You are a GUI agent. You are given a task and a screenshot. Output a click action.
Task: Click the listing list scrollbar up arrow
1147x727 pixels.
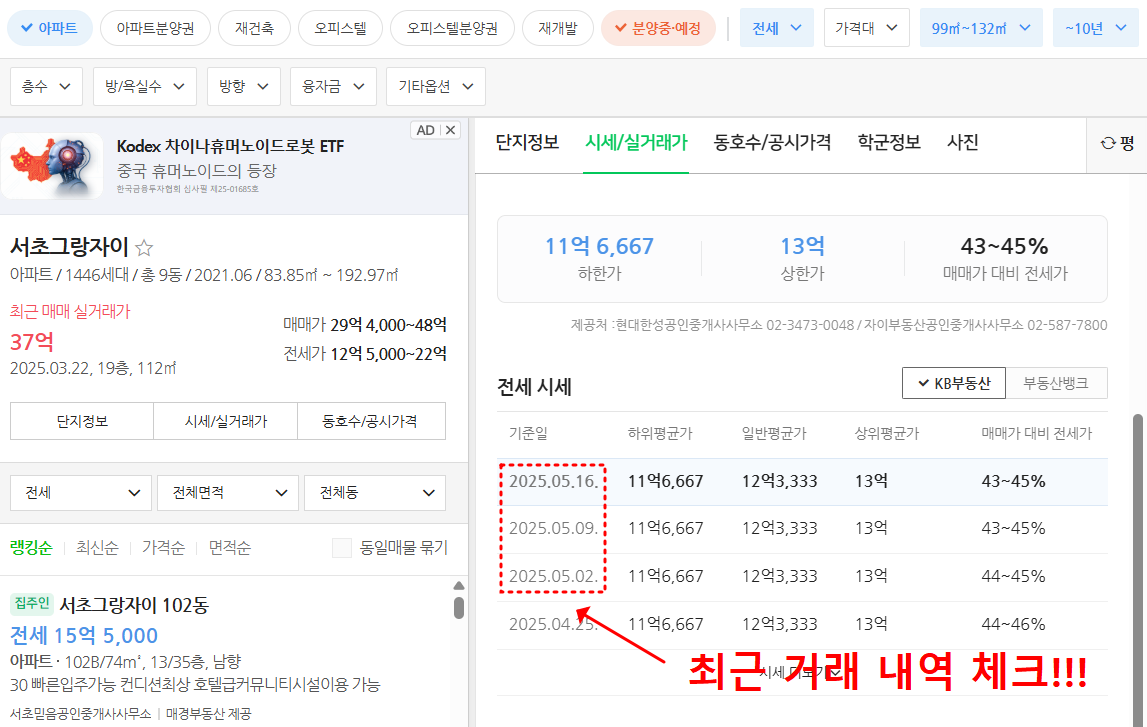[459, 586]
